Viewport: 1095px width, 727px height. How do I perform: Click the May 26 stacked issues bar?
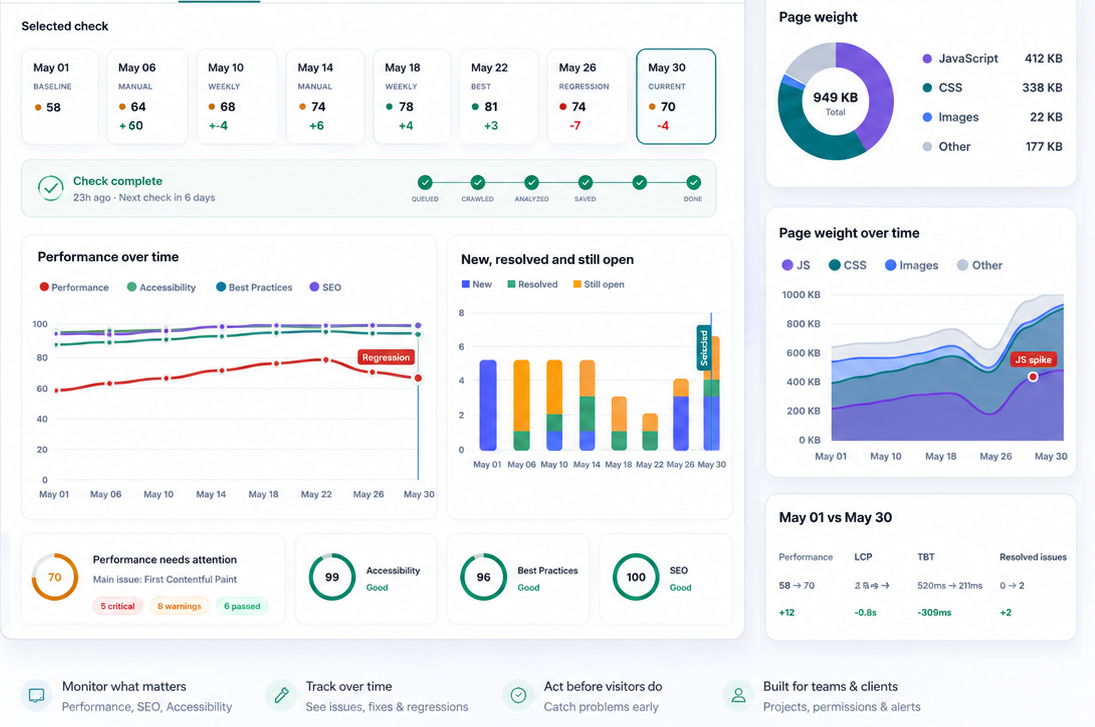point(681,415)
